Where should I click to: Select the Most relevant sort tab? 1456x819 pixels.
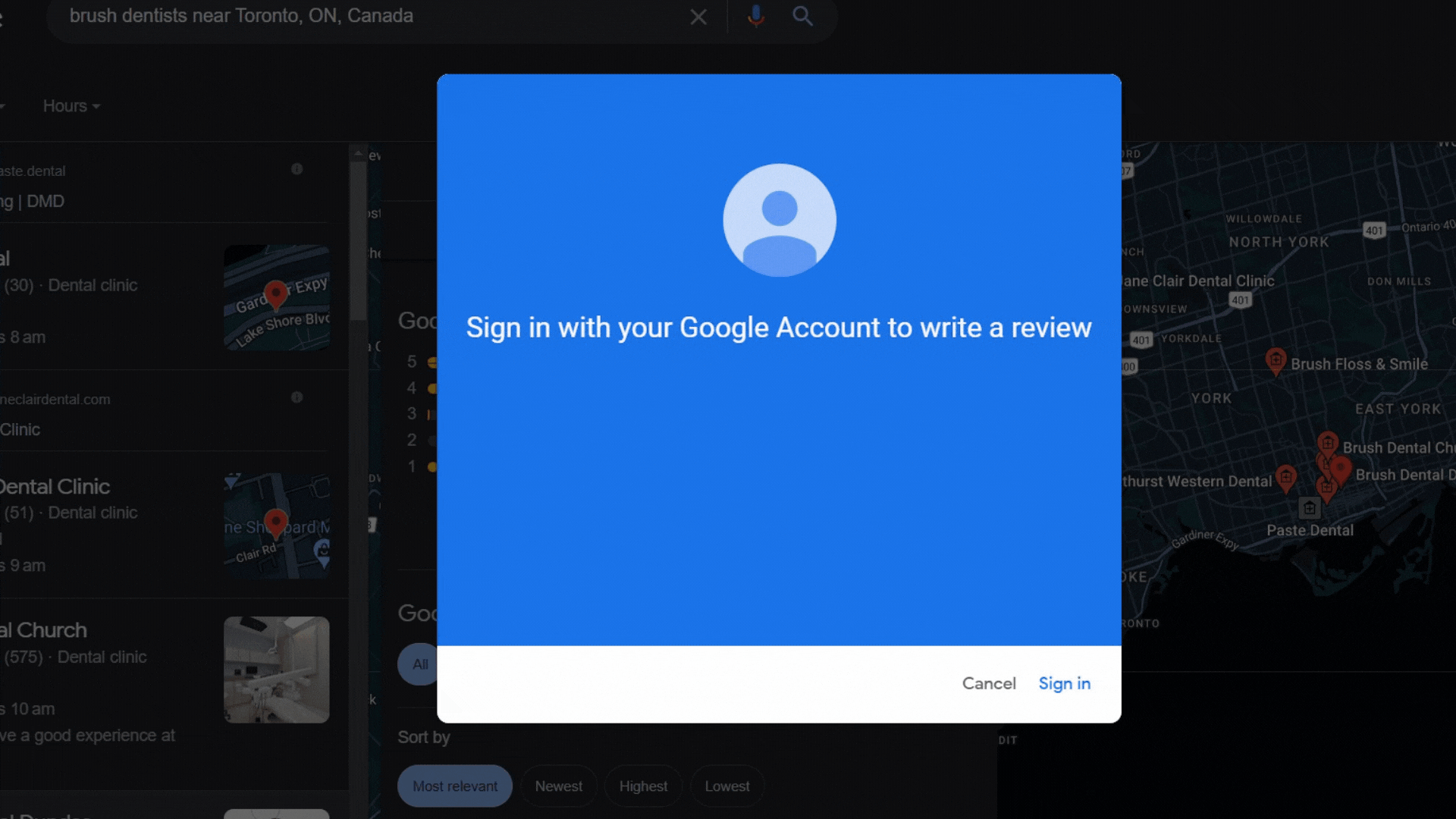pyautogui.click(x=454, y=786)
